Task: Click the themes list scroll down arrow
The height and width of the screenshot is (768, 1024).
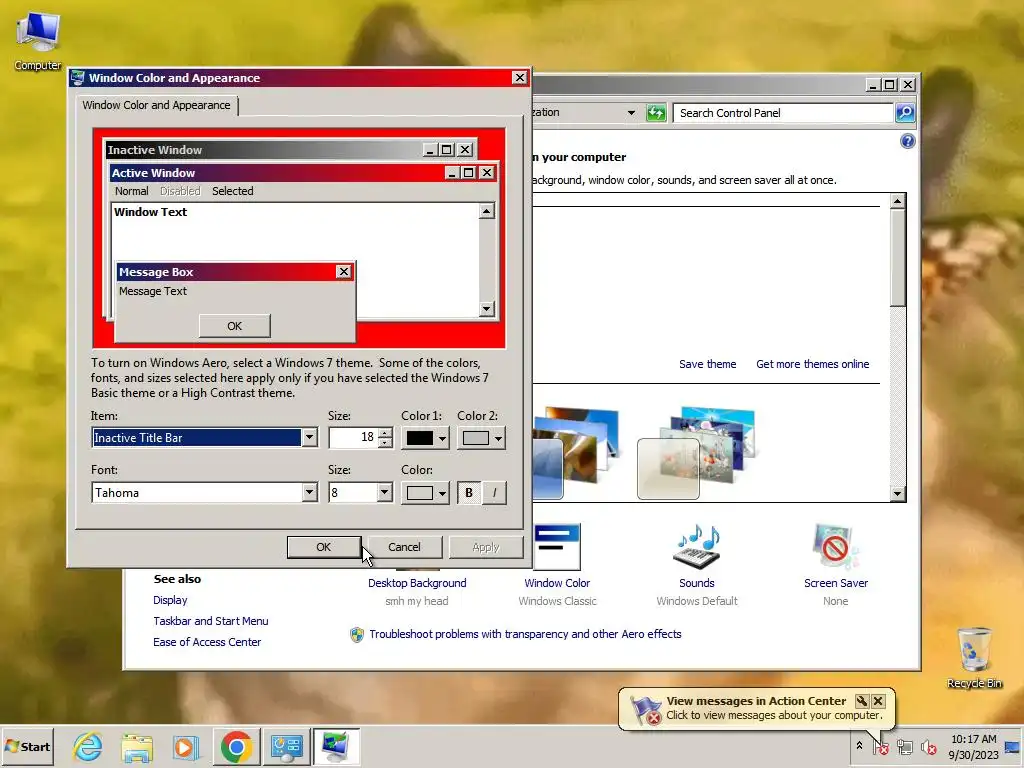Action: coord(897,494)
